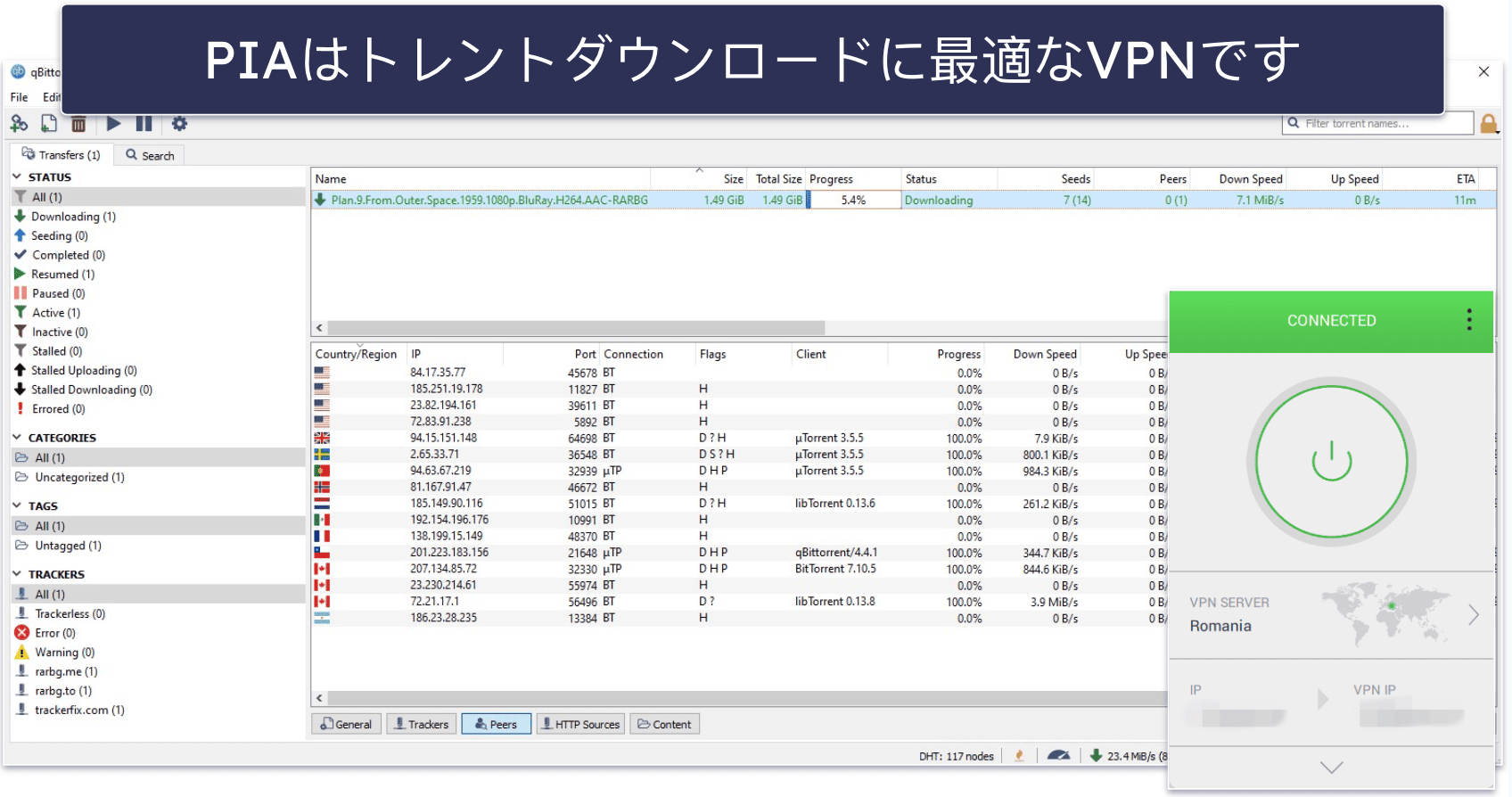Open the PIA three-dot menu
The width and height of the screenshot is (1512, 797).
(1469, 320)
